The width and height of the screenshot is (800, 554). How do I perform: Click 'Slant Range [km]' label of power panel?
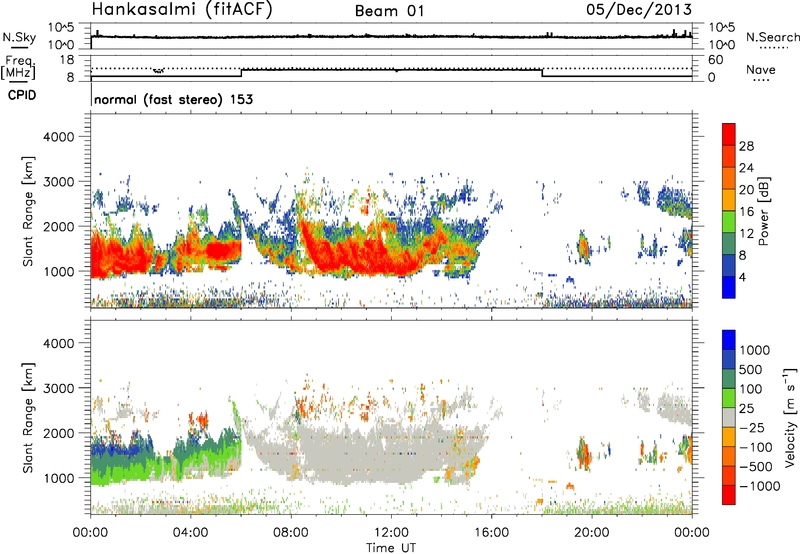28,211
